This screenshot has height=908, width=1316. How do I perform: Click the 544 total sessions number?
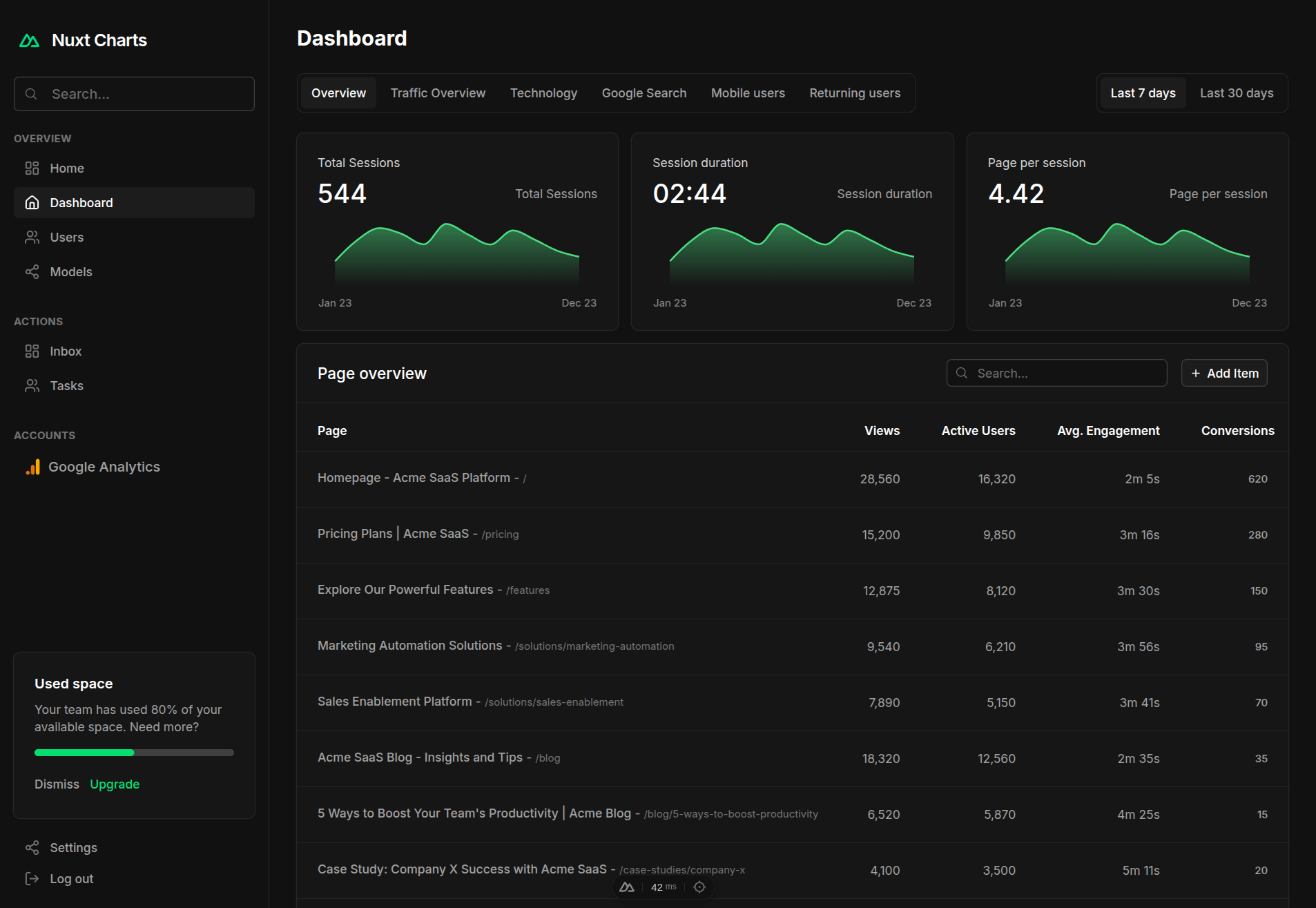(342, 194)
